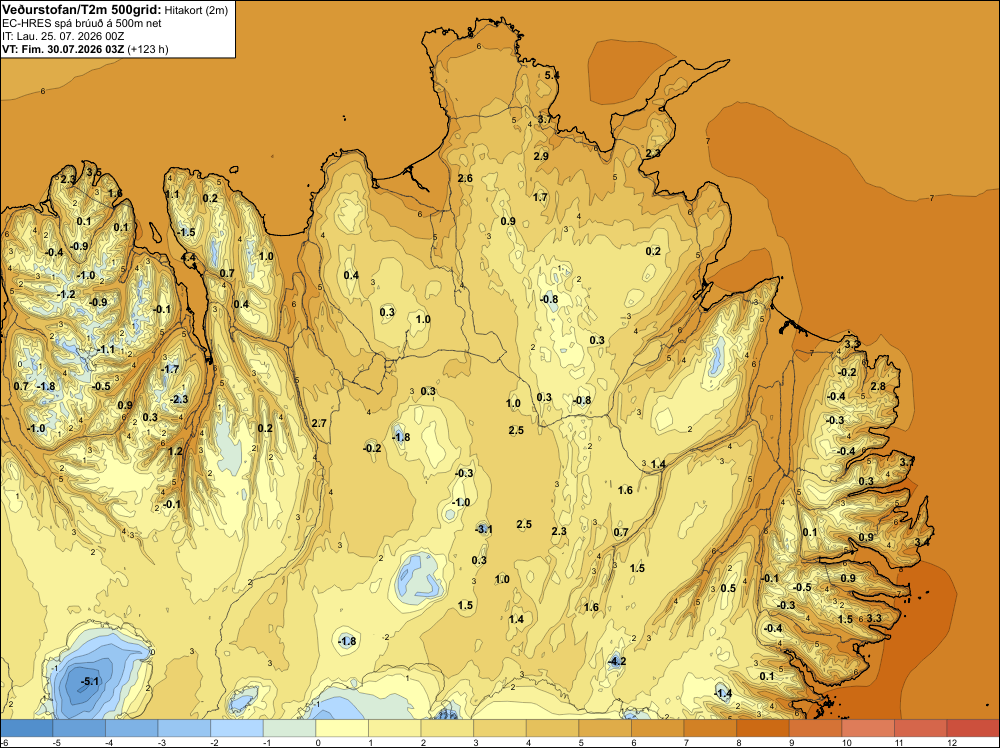Select the light yellow swatch between 0 and 1
The image size is (1000, 748).
click(342, 728)
